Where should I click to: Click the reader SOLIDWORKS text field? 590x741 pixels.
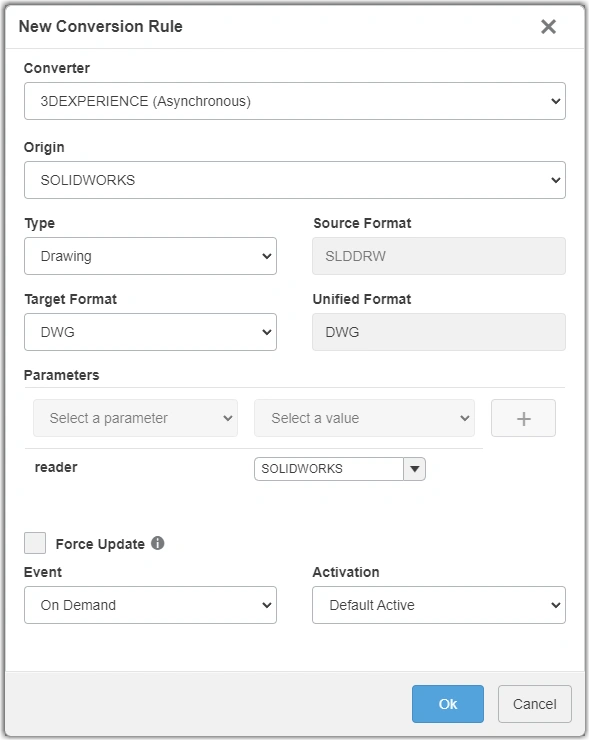pyautogui.click(x=329, y=469)
